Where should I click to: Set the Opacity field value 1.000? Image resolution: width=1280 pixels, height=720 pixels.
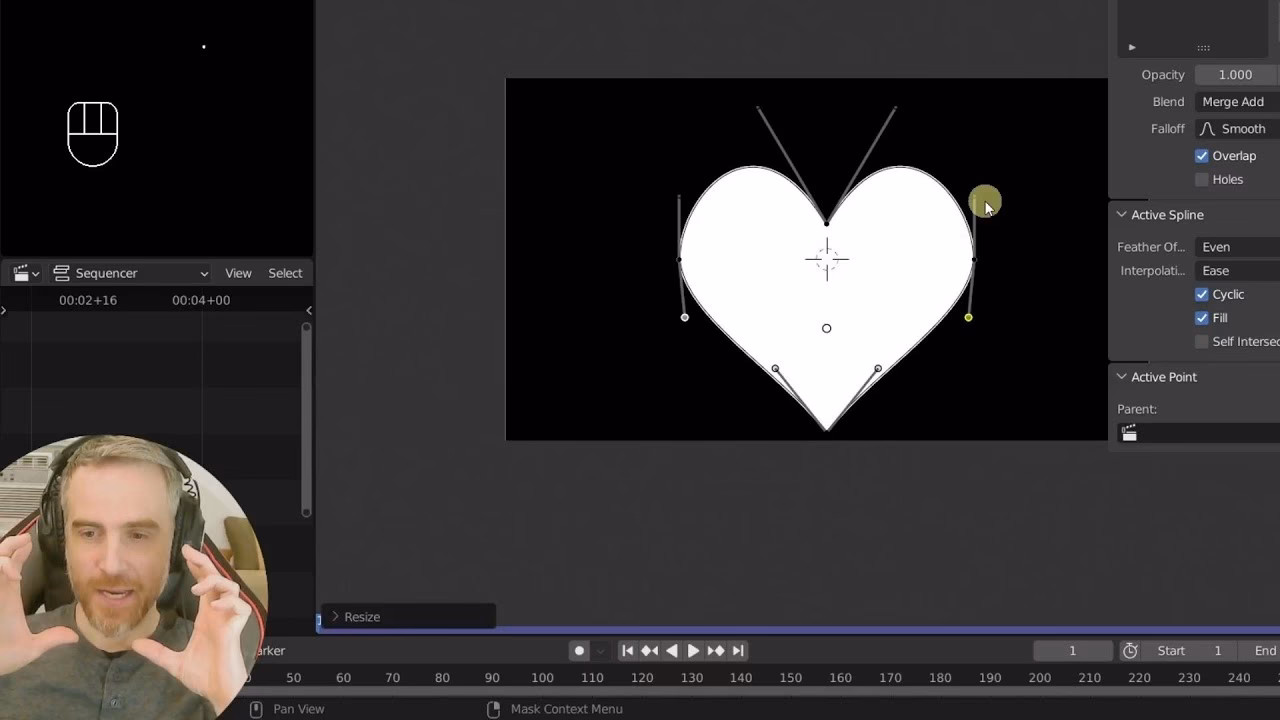click(1237, 75)
